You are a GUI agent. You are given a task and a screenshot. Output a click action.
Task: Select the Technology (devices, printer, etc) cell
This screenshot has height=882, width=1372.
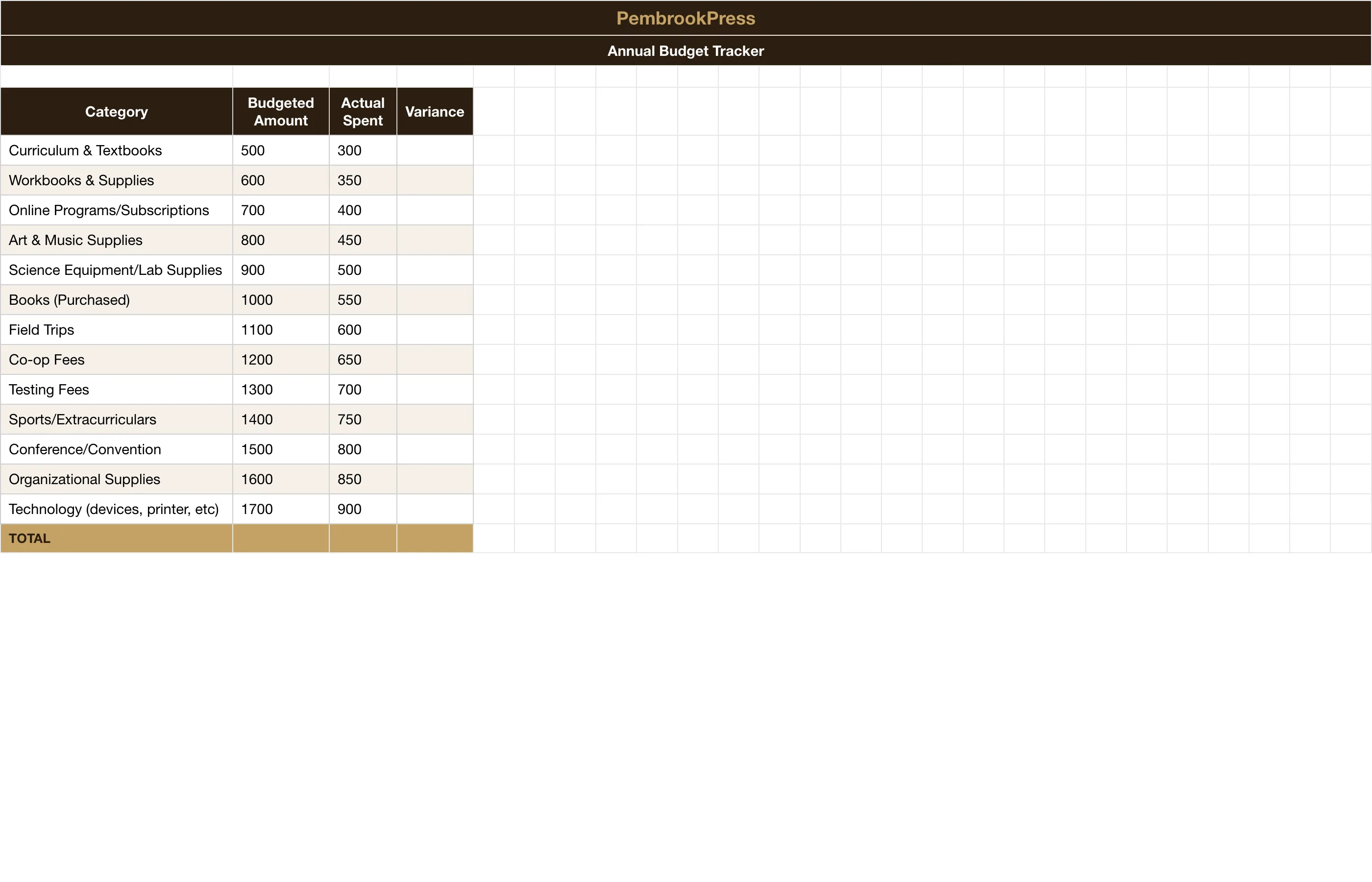click(x=117, y=509)
